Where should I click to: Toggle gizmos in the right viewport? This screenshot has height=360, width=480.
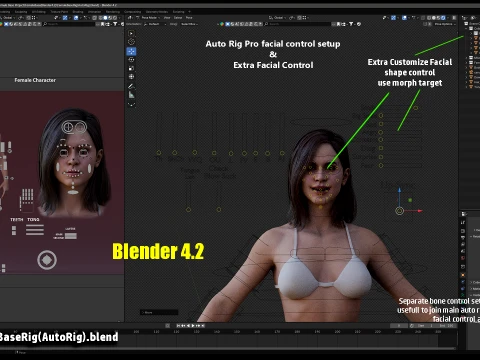click(393, 18)
